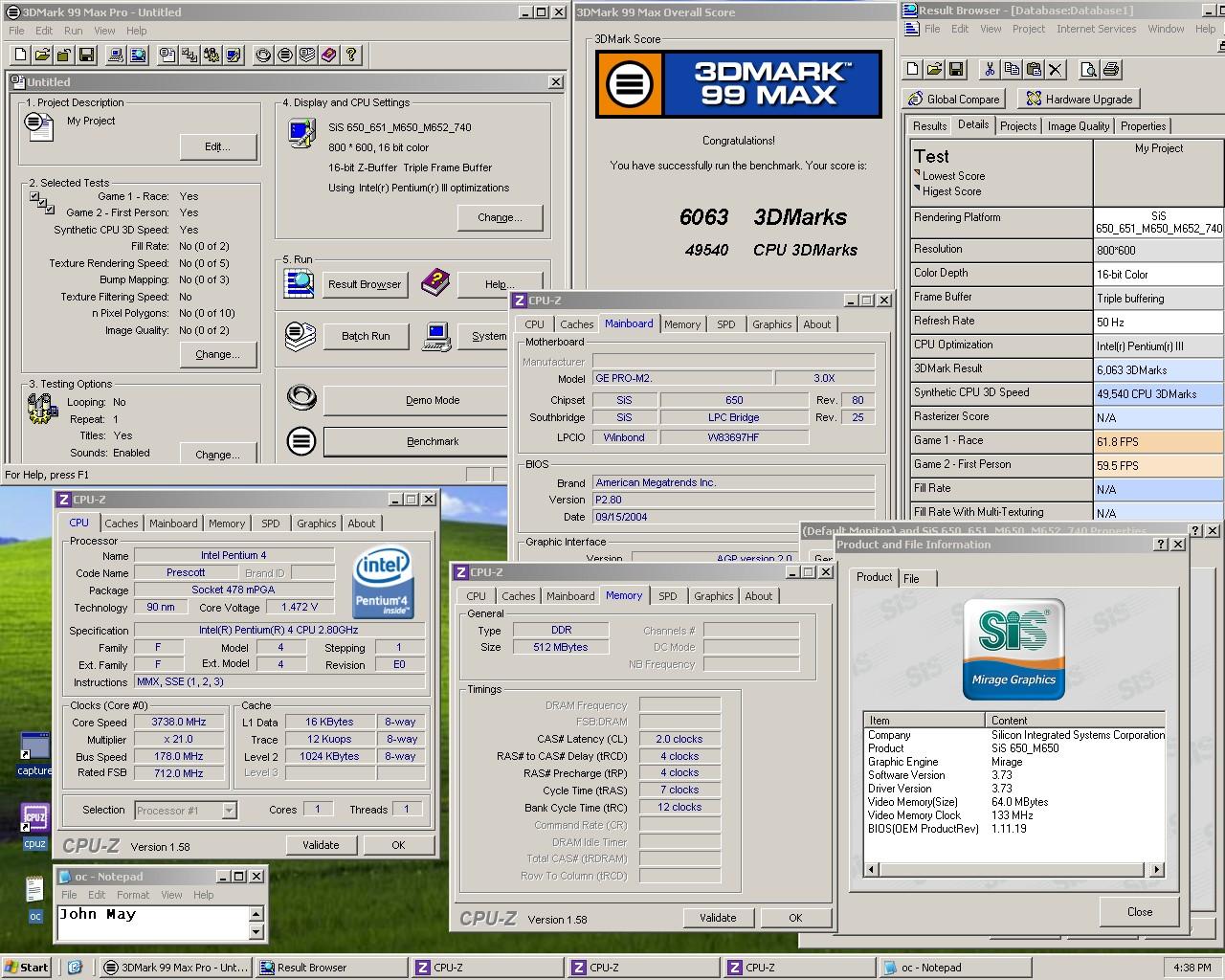Click the question mark icon in 3DMark toolbar
This screenshot has height=980, width=1225.
click(351, 55)
